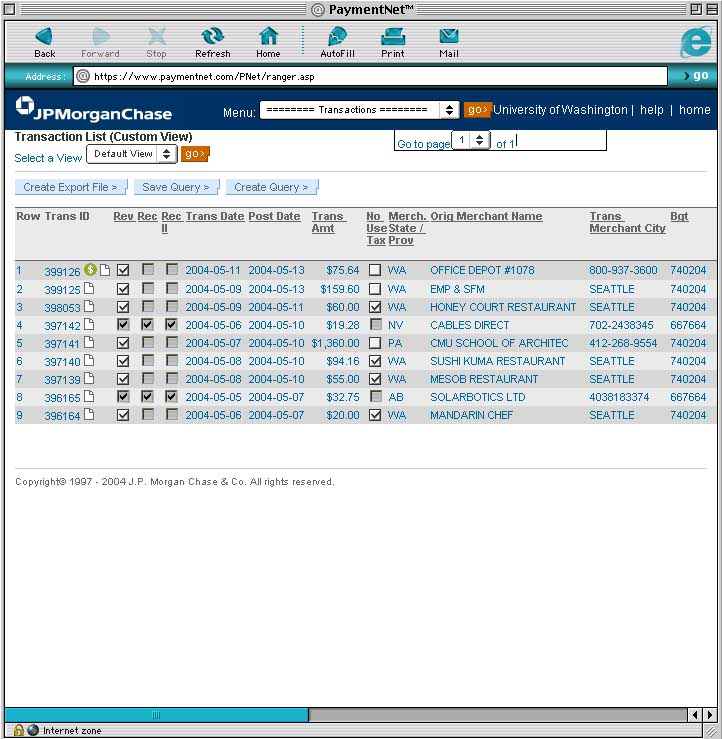Toggle Rev checkbox for MESOB RESTAURANT
The width and height of the screenshot is (722, 739).
123,379
